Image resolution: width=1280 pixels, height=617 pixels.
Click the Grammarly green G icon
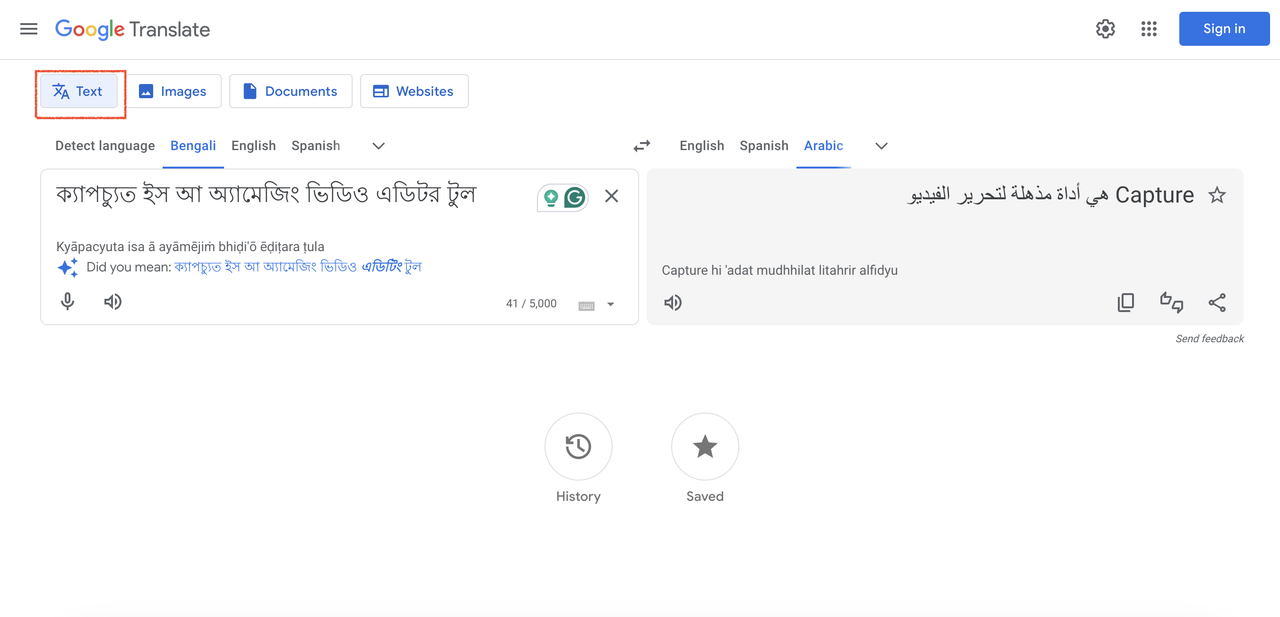pyautogui.click(x=575, y=198)
